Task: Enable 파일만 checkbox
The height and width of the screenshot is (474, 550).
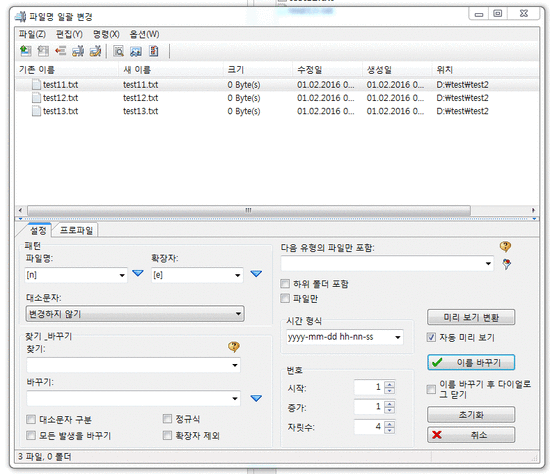Action: pyautogui.click(x=285, y=299)
